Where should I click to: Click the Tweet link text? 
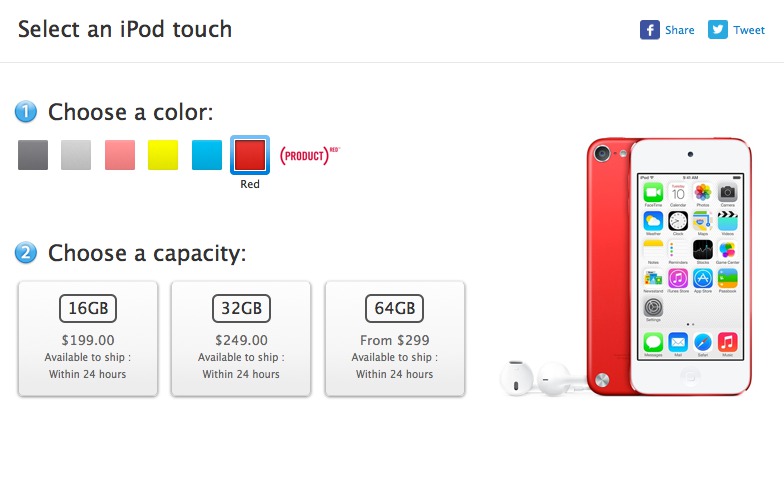(x=749, y=30)
